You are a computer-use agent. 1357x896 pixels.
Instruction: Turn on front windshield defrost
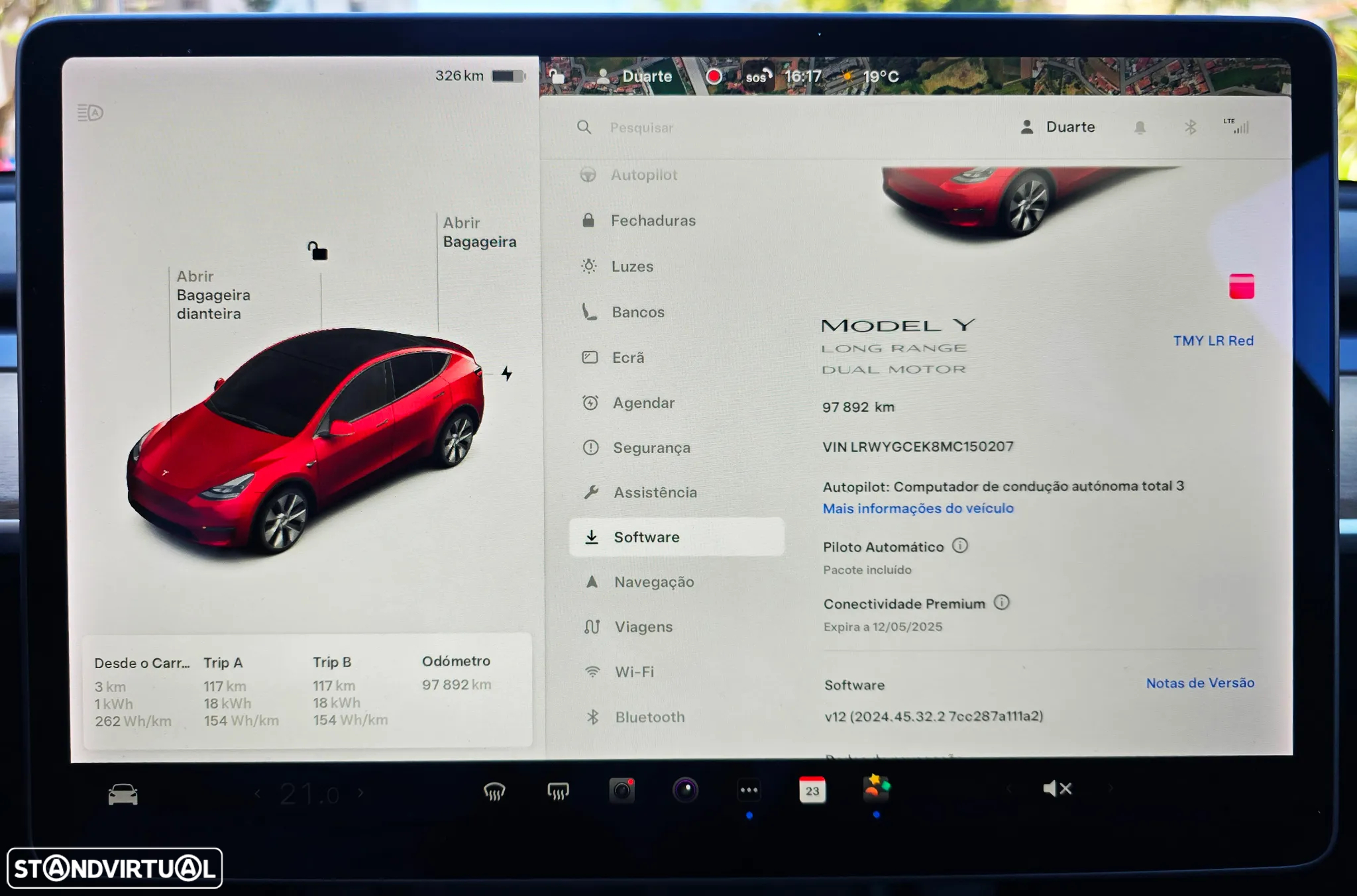494,791
